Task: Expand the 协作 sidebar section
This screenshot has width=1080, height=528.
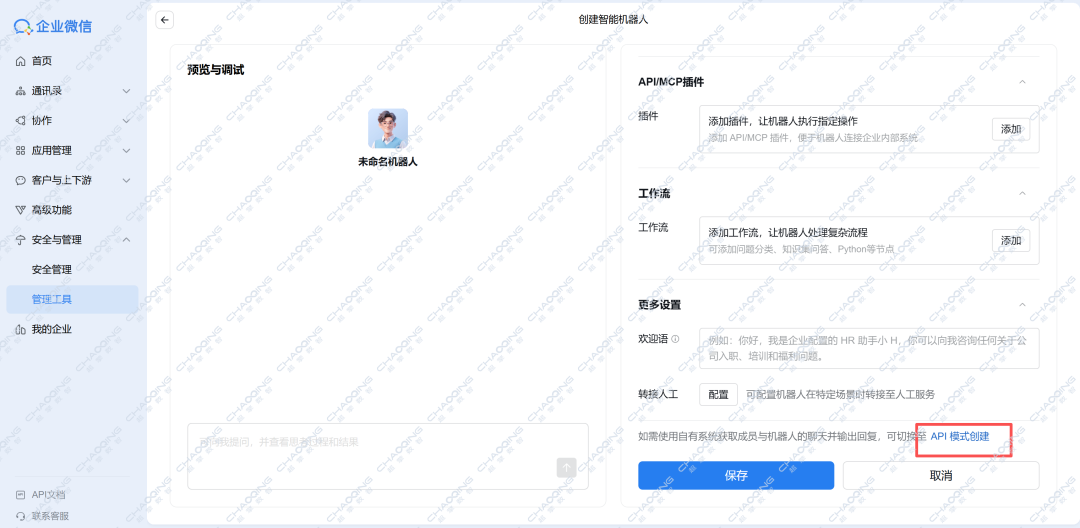Action: (126, 121)
